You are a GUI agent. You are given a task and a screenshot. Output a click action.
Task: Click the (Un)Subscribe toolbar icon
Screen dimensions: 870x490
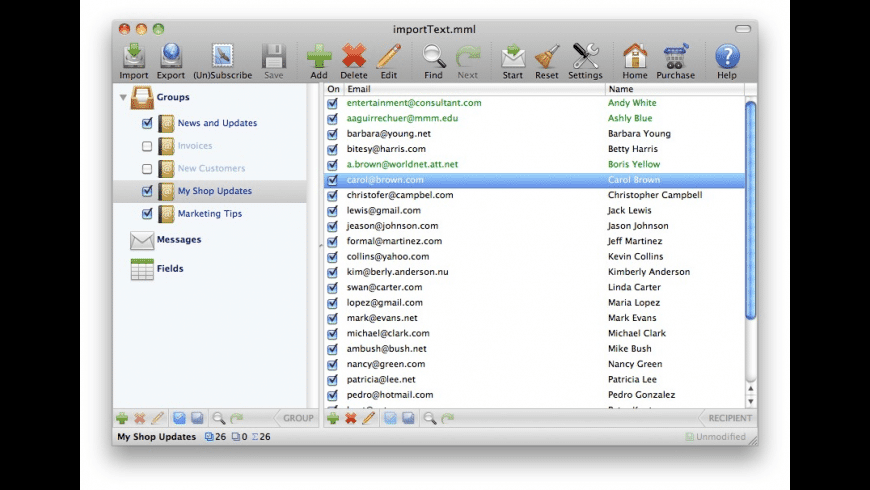click(x=223, y=57)
